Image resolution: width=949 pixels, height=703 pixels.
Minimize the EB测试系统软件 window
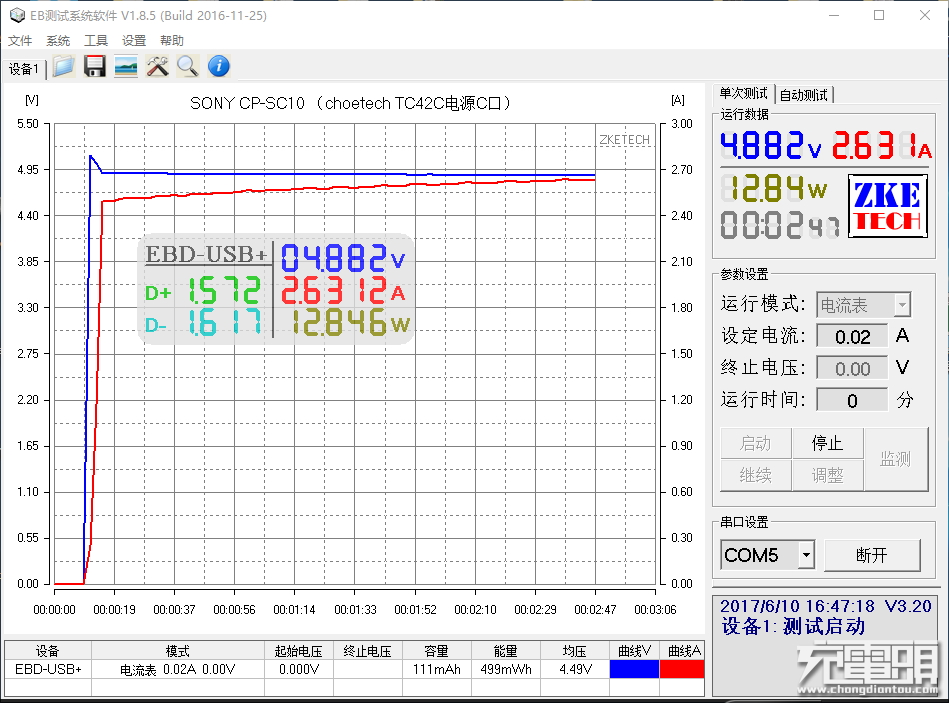click(834, 15)
